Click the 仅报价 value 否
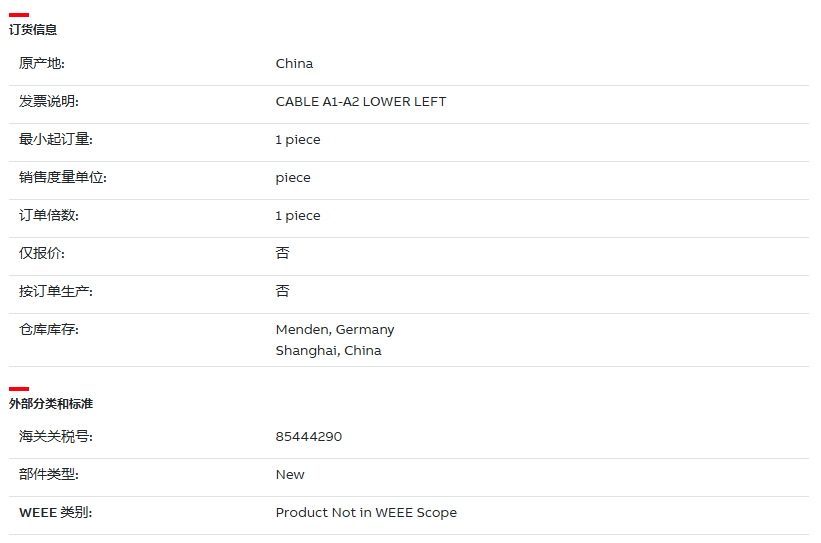The height and width of the screenshot is (543, 821). (282, 253)
